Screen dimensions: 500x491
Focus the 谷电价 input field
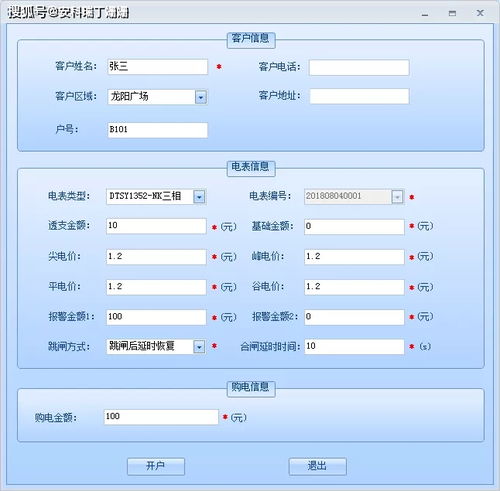click(354, 287)
